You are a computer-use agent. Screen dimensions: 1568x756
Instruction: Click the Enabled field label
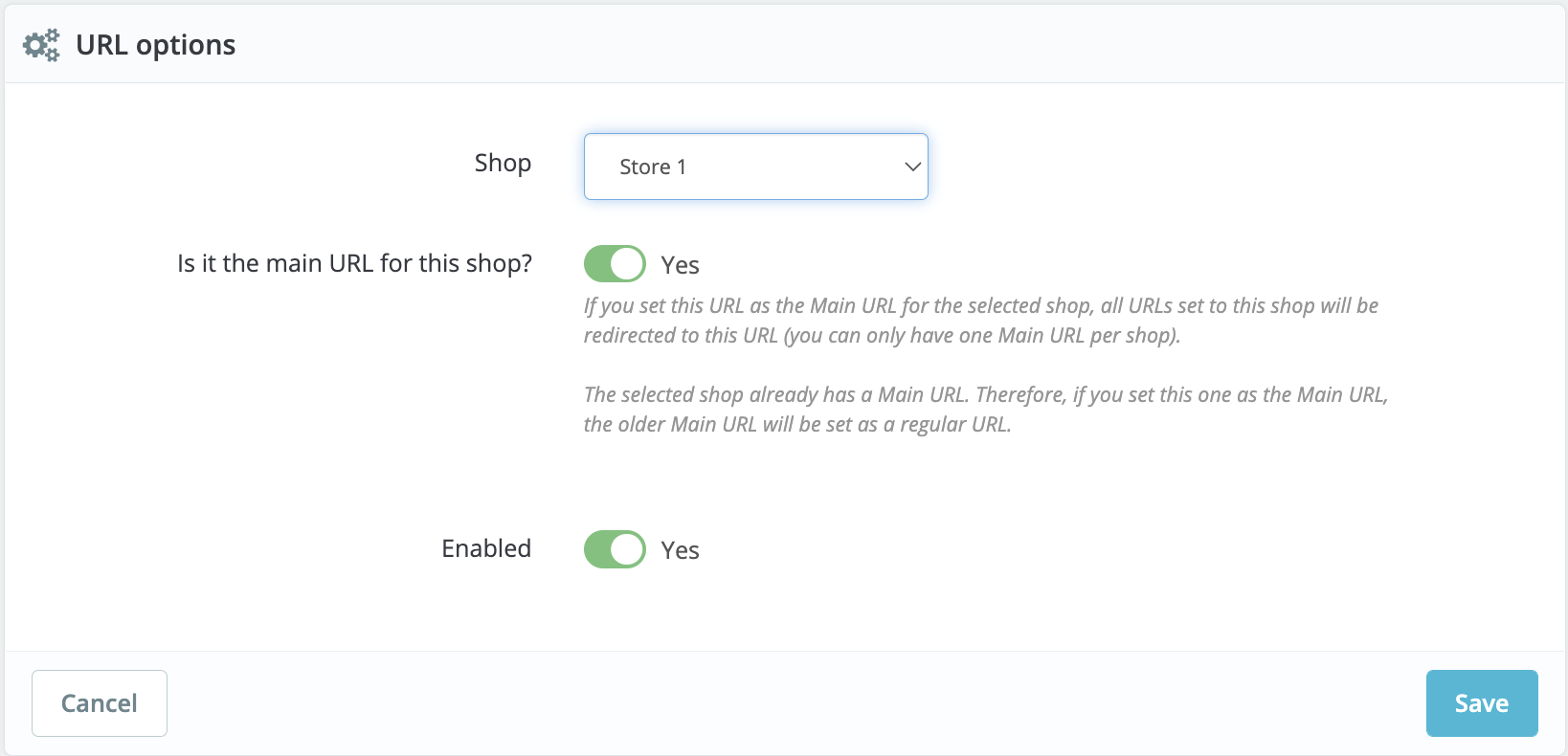486,548
